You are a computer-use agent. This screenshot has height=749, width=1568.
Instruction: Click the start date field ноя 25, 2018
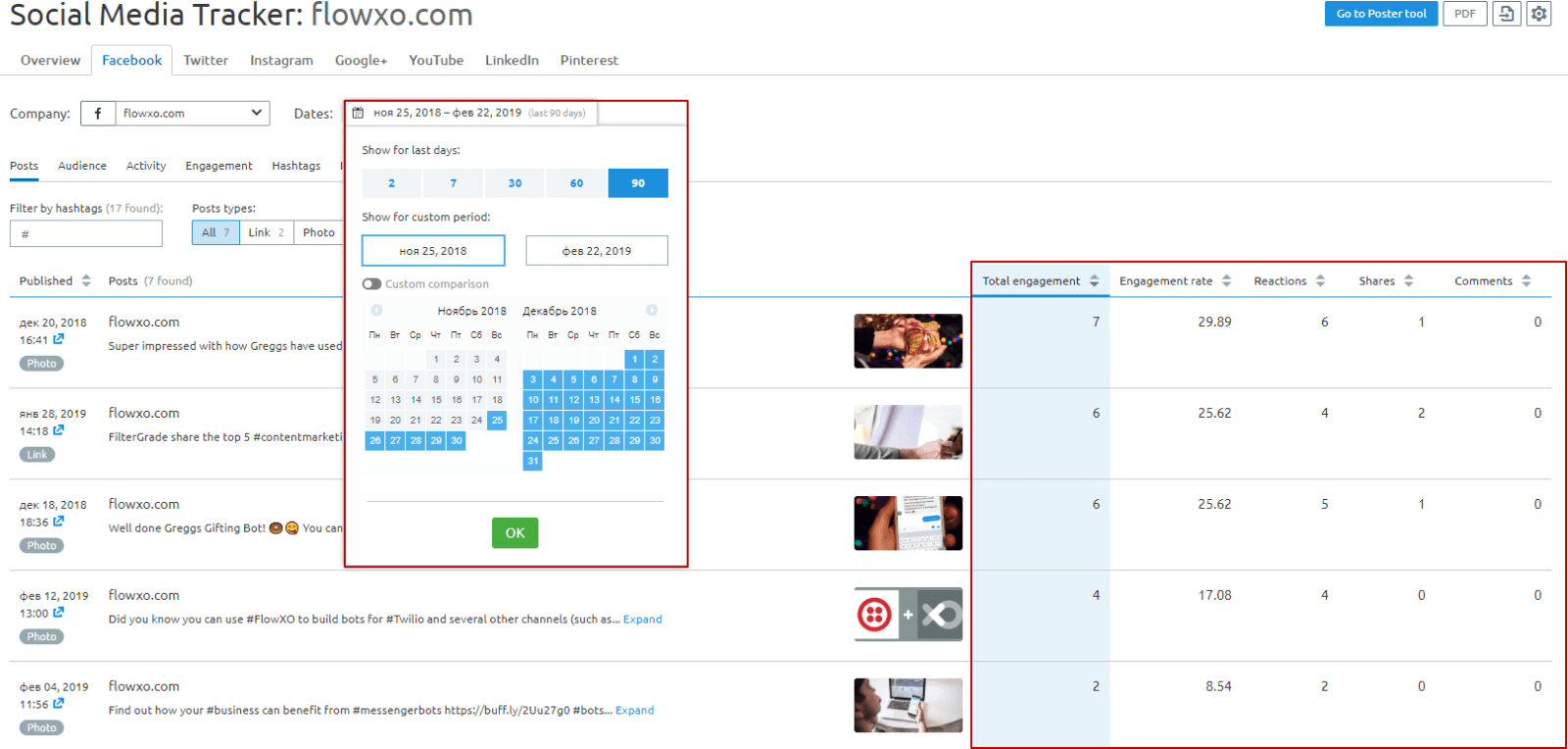pyautogui.click(x=433, y=251)
